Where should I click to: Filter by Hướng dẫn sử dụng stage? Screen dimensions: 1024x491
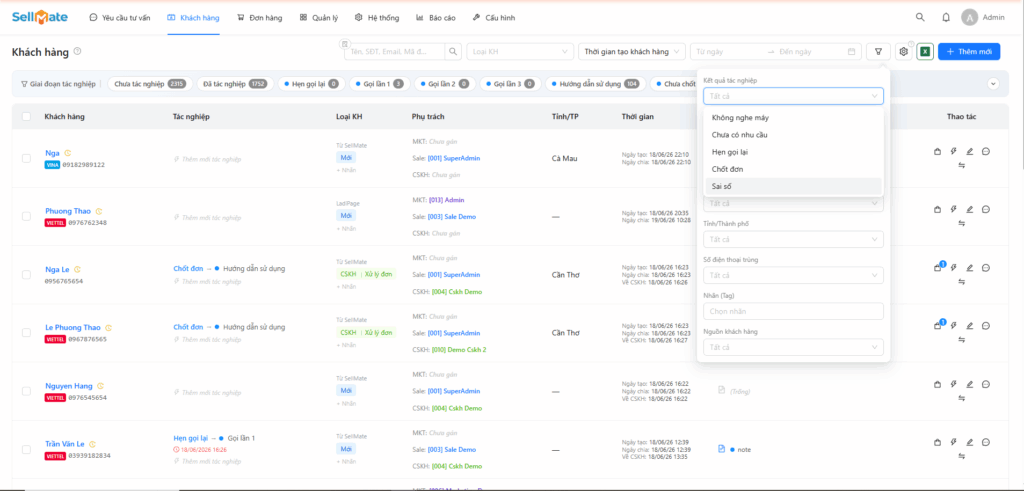595,84
